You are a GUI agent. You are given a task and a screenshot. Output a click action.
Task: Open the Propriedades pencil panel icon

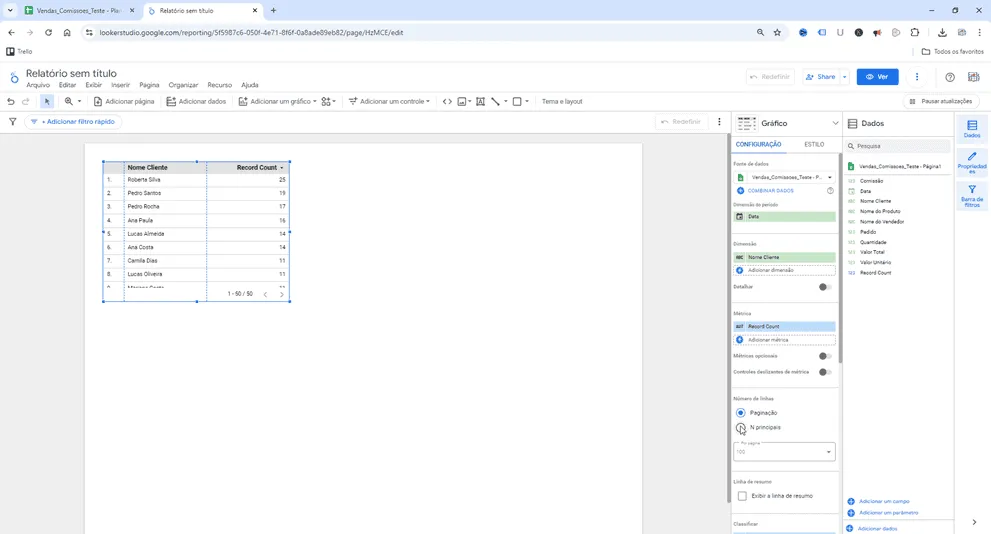[971, 162]
